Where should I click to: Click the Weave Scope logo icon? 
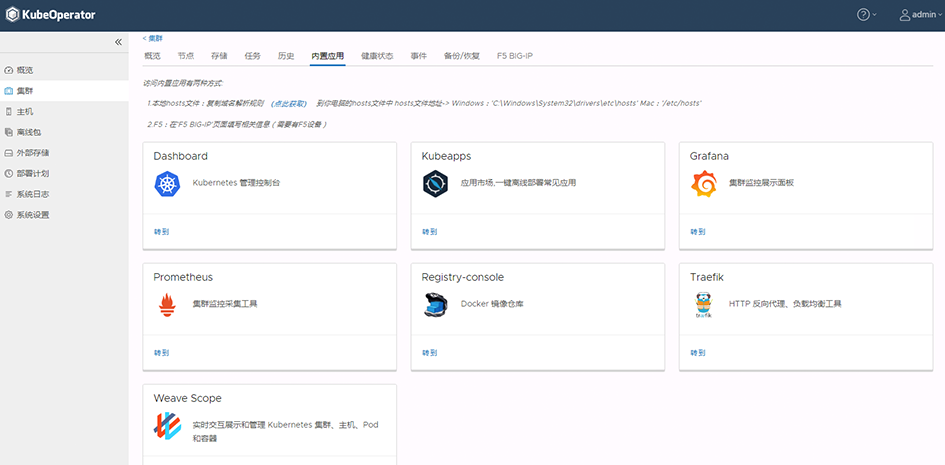coord(168,425)
